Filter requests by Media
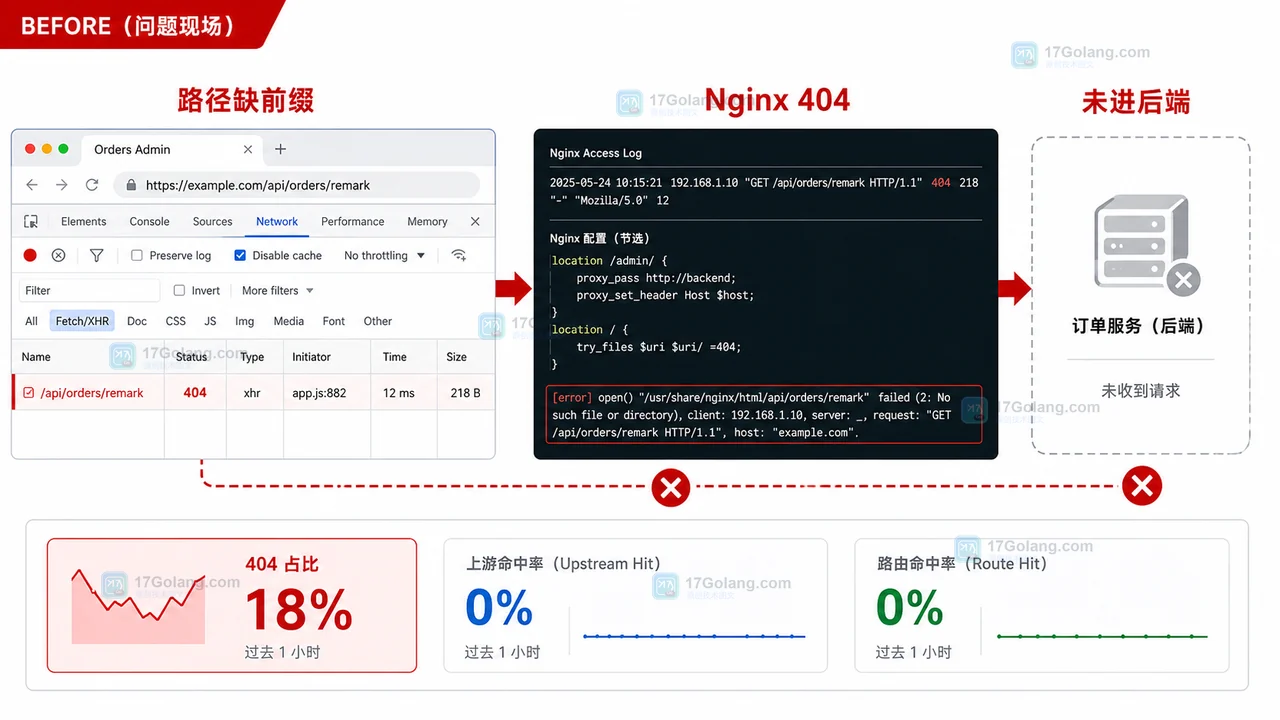This screenshot has height=720, width=1280. tap(288, 321)
